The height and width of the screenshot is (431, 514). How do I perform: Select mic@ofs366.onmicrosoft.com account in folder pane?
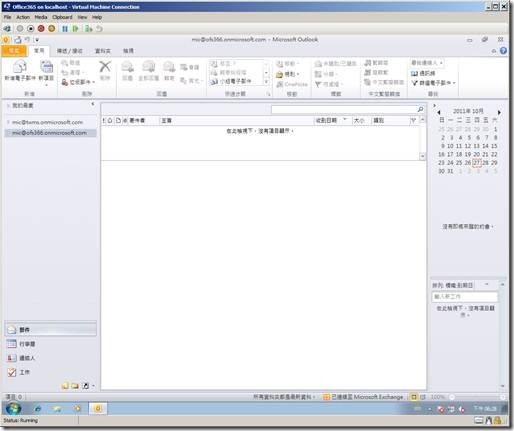(x=49, y=133)
